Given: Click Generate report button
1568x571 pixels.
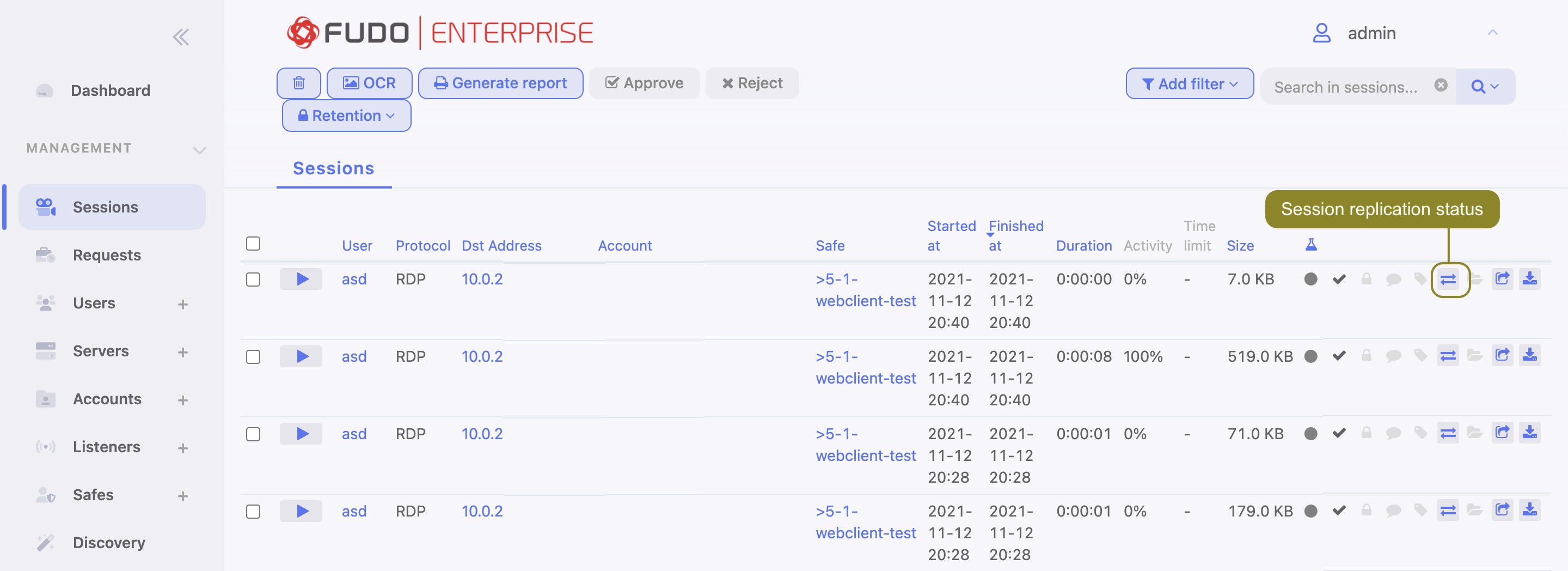Looking at the screenshot, I should coord(500,83).
